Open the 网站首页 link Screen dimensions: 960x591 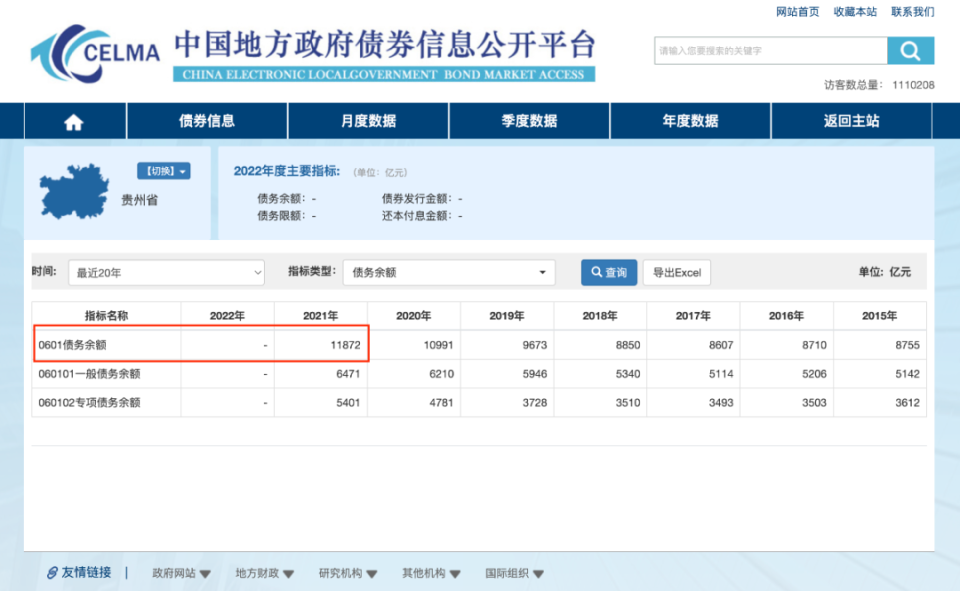point(797,12)
